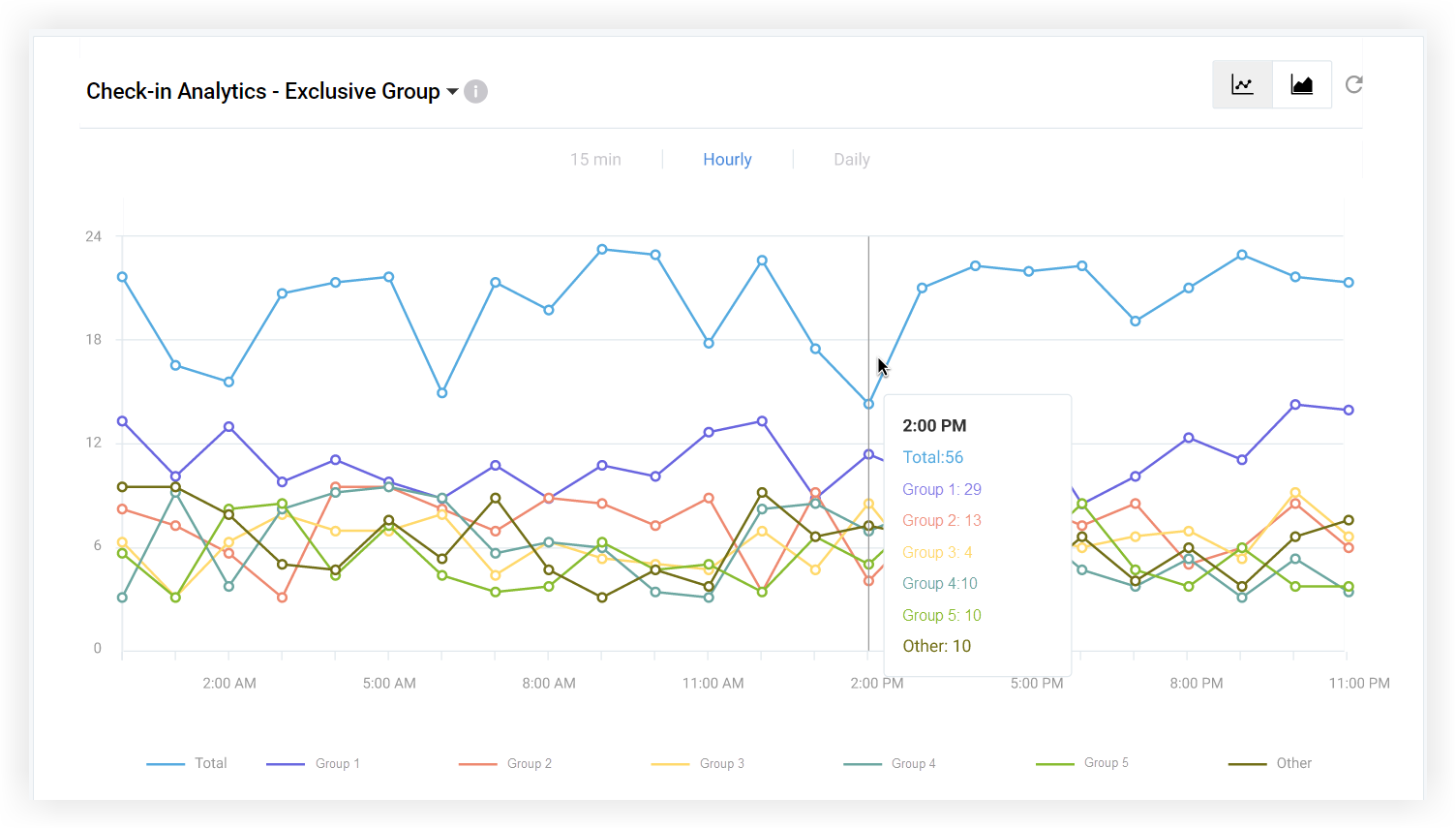The width and height of the screenshot is (1456, 829).
Task: Click the 2:00 AM axis label
Action: pos(229,683)
